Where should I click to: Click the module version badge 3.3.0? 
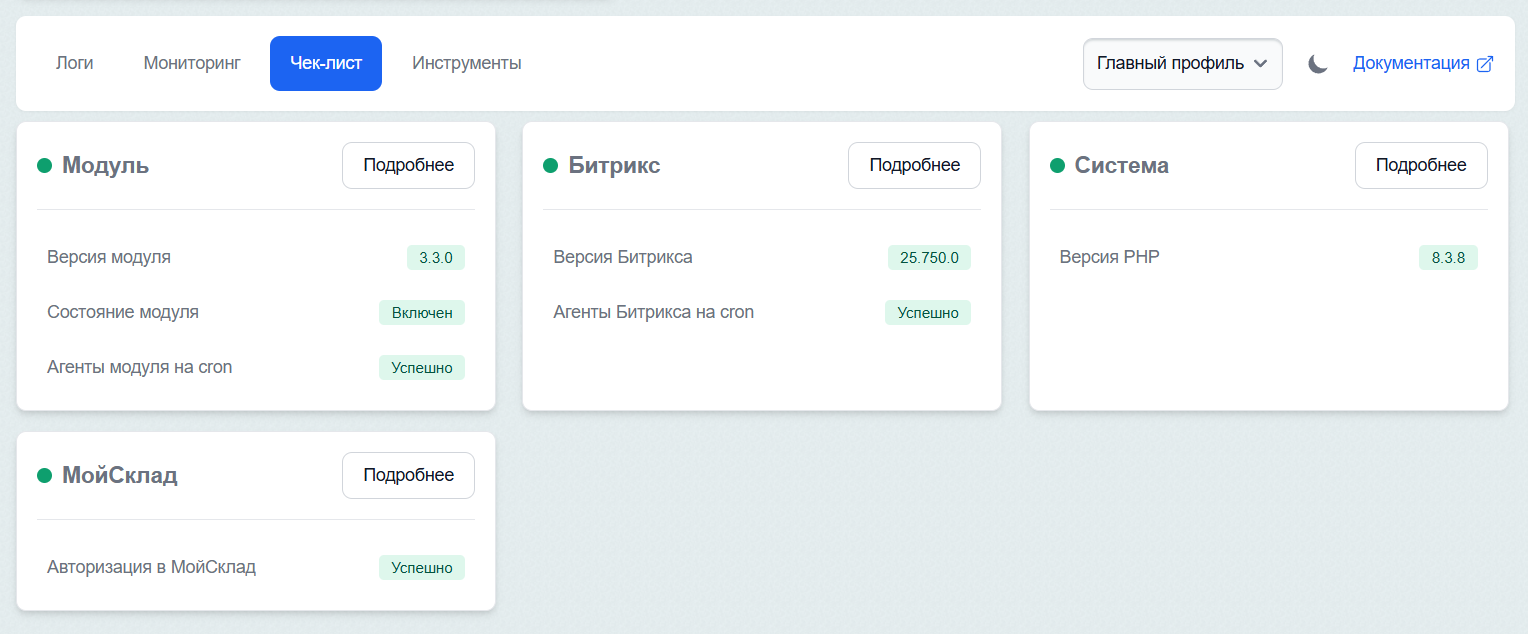coord(436,258)
